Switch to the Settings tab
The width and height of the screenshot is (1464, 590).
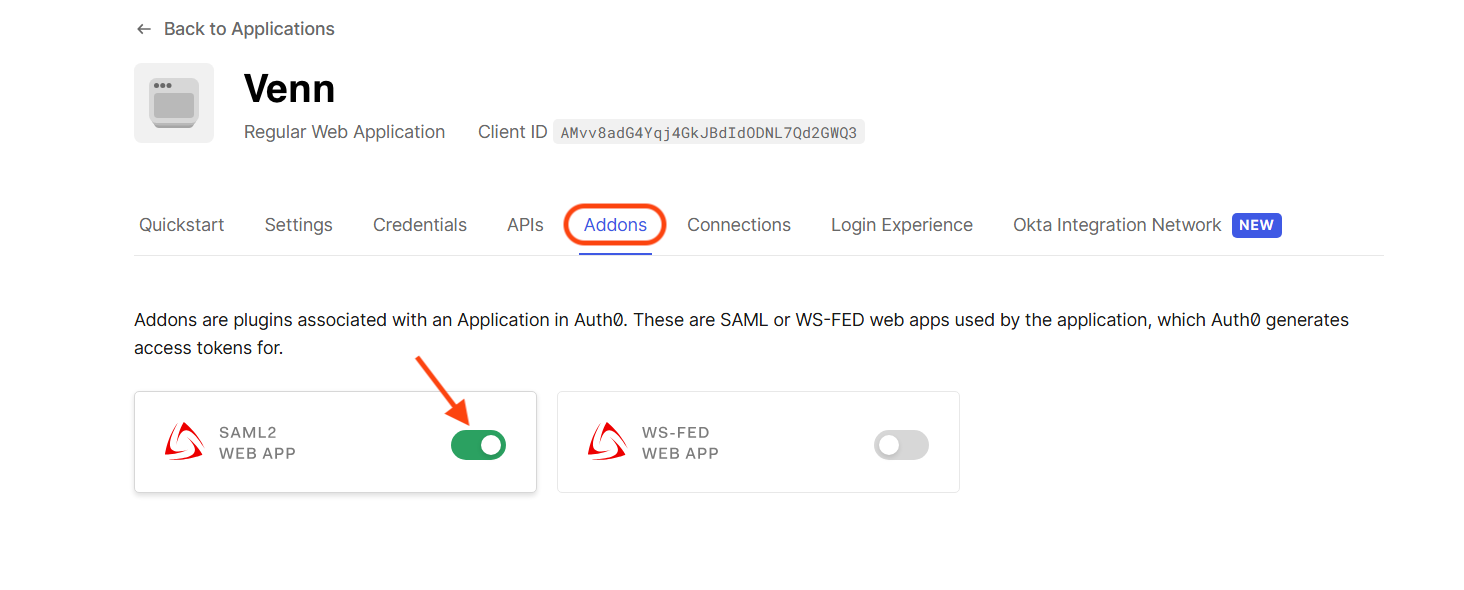298,224
